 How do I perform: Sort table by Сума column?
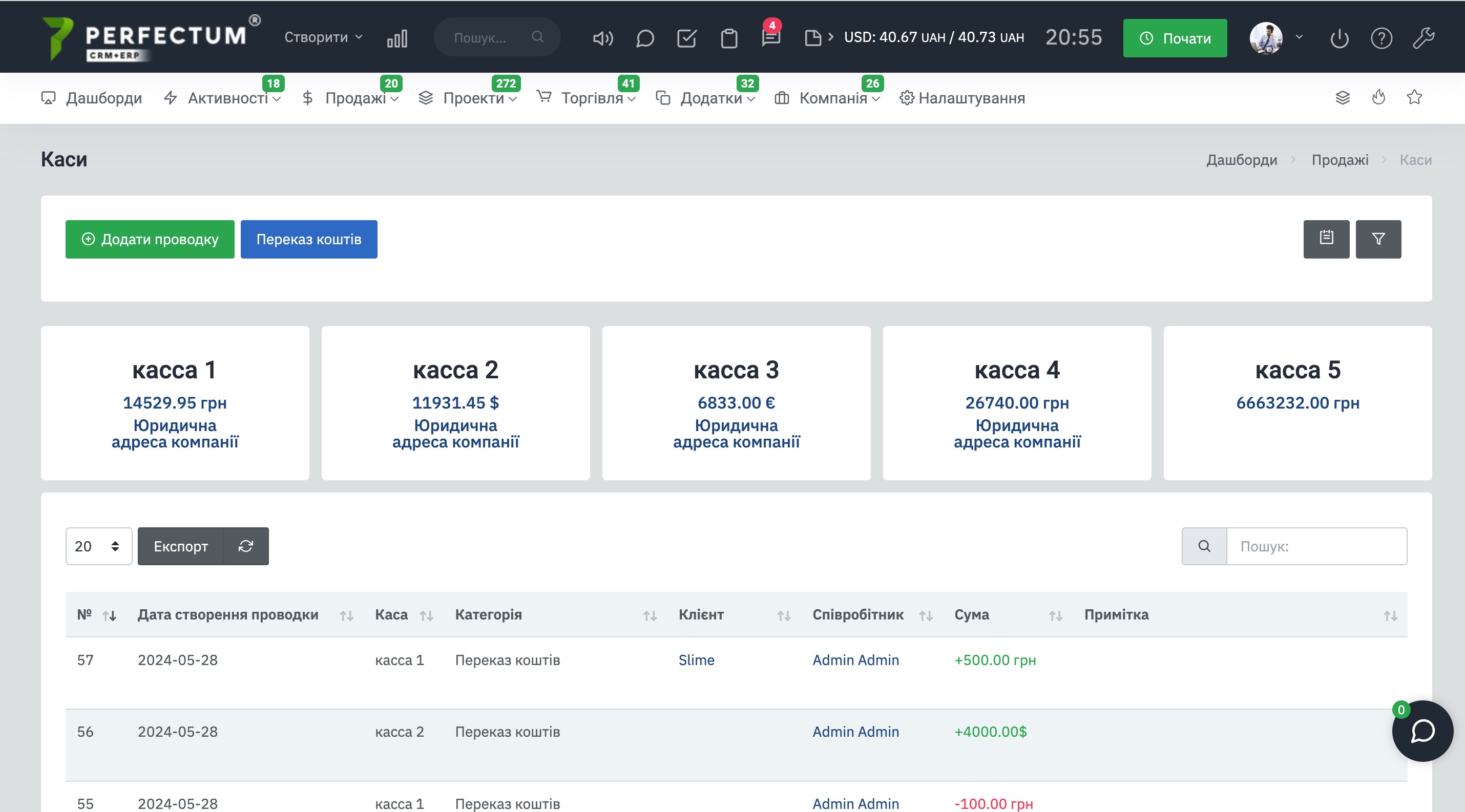[x=1008, y=615]
